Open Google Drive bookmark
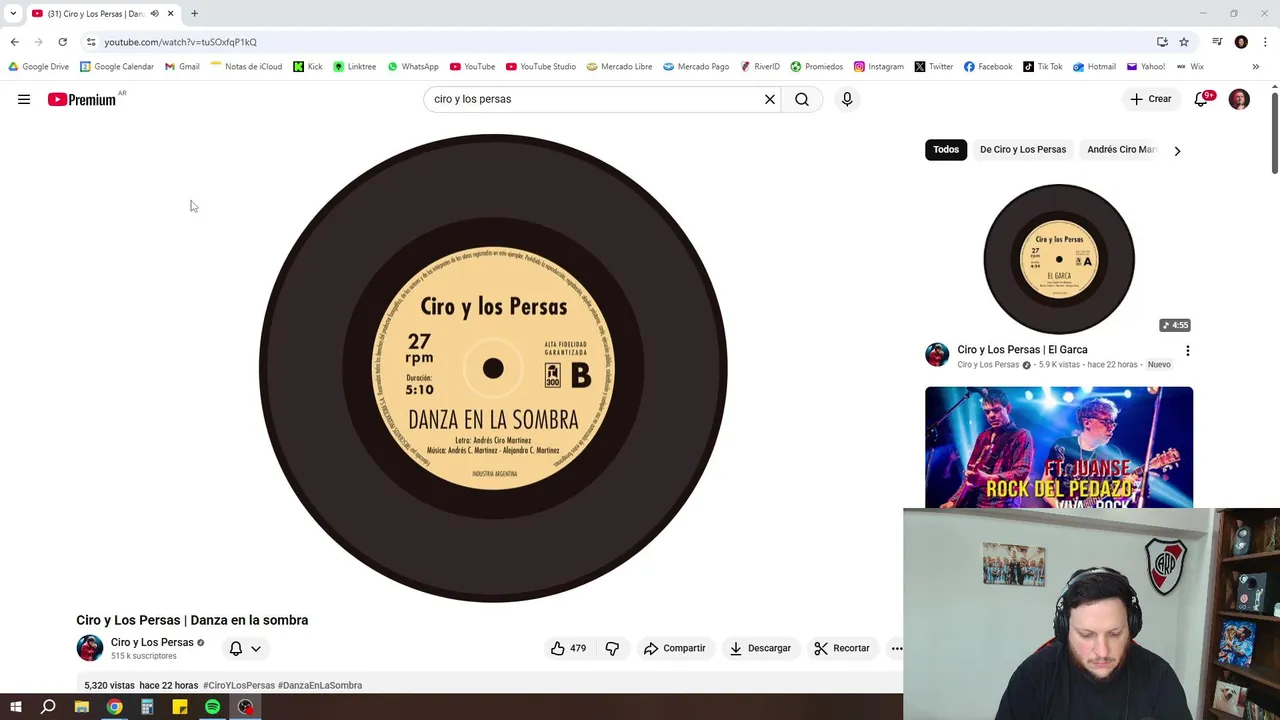This screenshot has height=720, width=1280. 39,67
